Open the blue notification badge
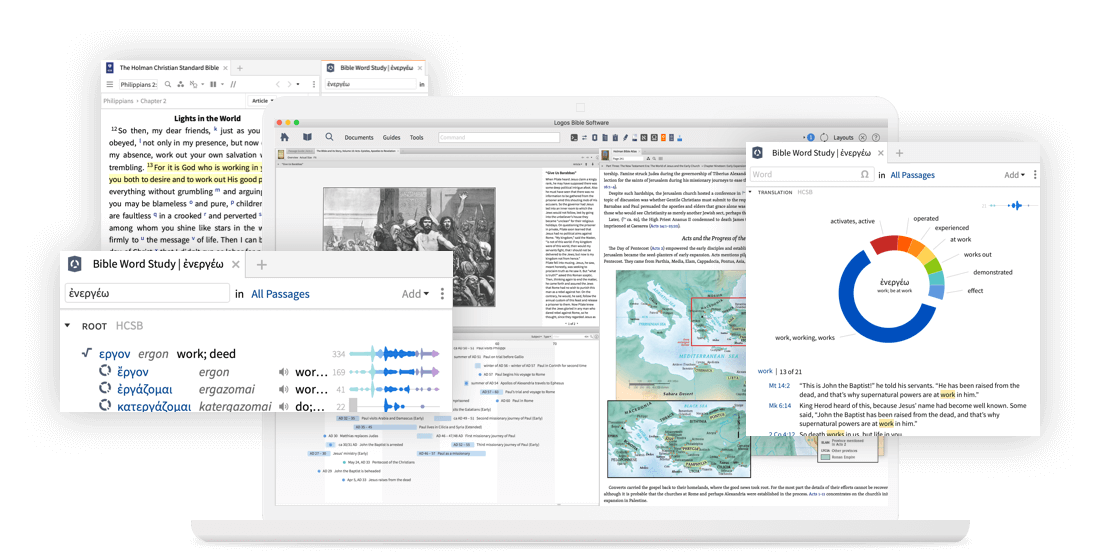The width and height of the screenshot is (1100, 554). click(810, 137)
